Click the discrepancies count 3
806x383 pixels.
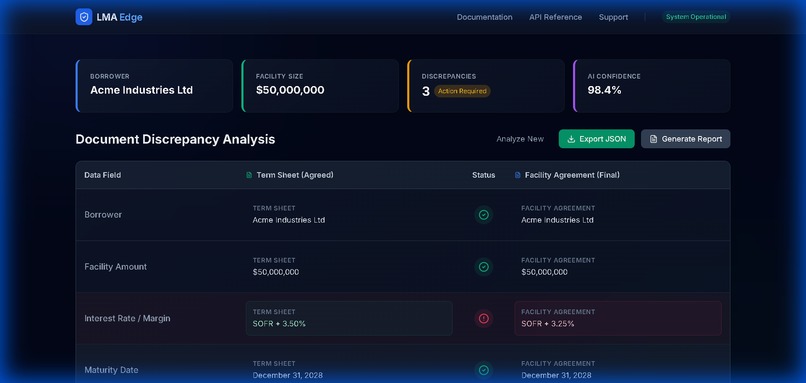pos(426,92)
